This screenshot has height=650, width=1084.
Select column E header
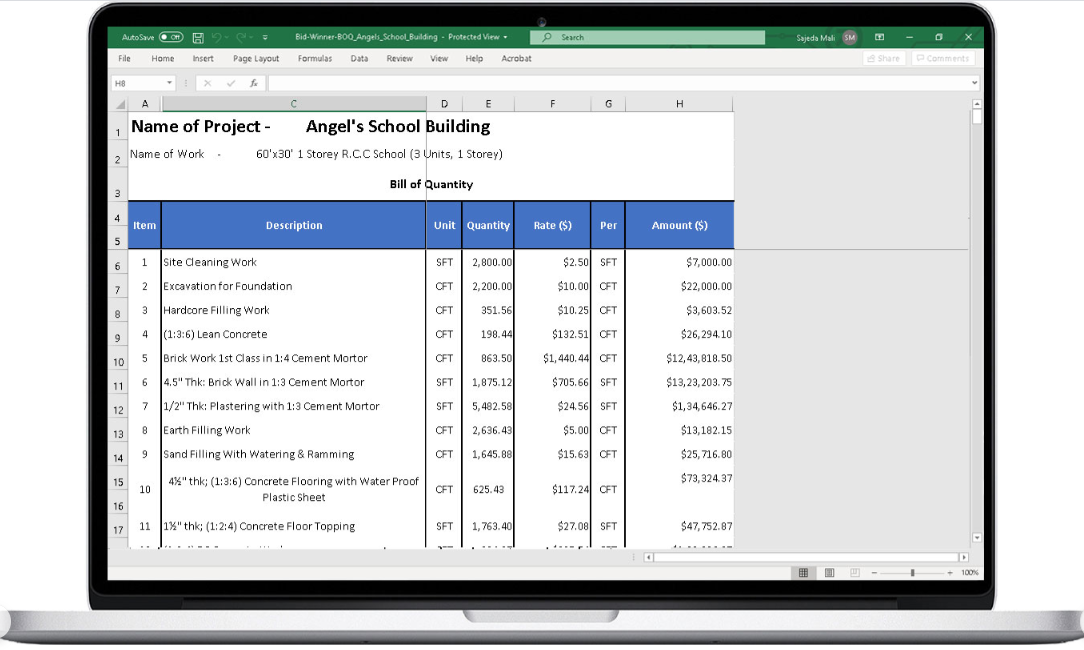pos(488,104)
